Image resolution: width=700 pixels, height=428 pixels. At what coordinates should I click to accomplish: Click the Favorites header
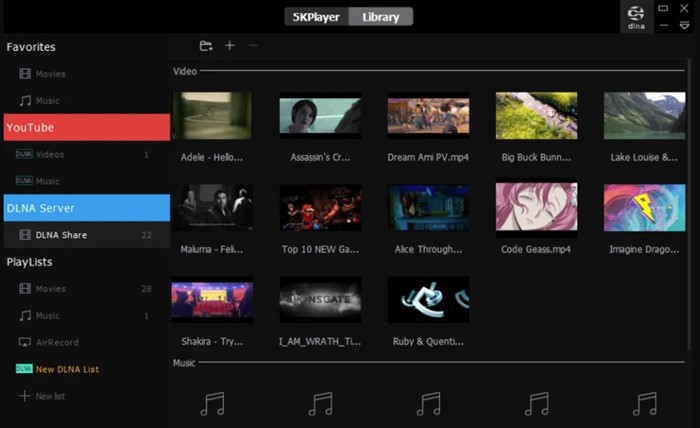31,47
